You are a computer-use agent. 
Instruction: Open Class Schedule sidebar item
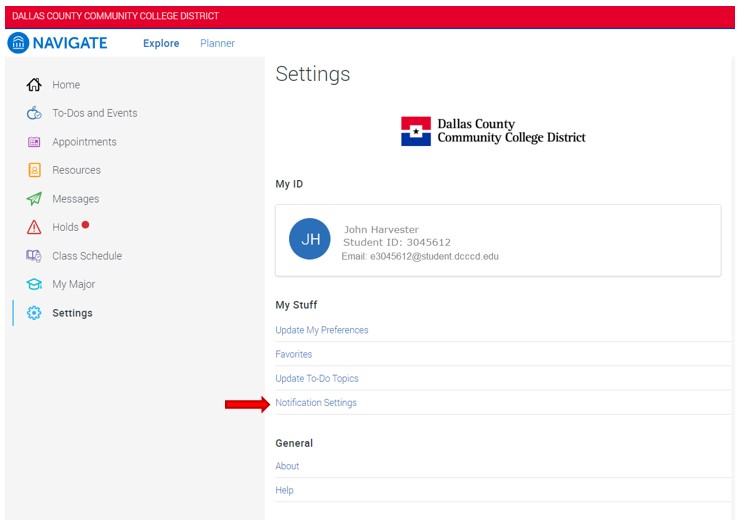pos(87,256)
